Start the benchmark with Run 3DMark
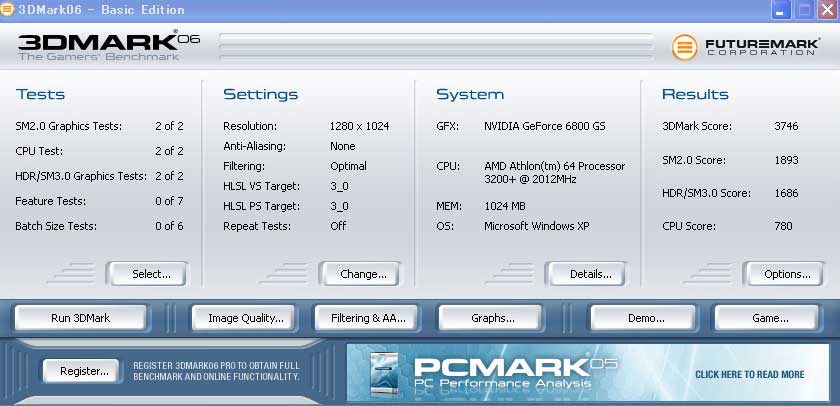Screen dimensions: 840x406 pyautogui.click(x=80, y=318)
